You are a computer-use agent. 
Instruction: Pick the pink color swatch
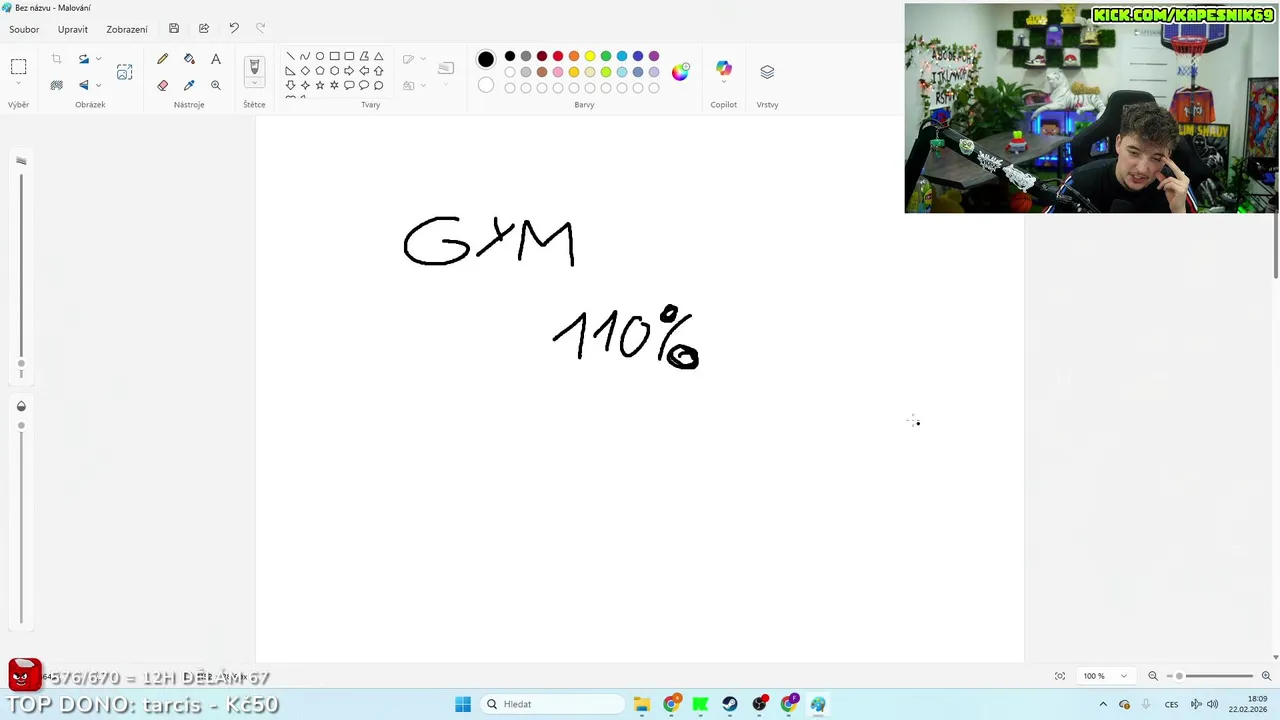pyautogui.click(x=558, y=72)
